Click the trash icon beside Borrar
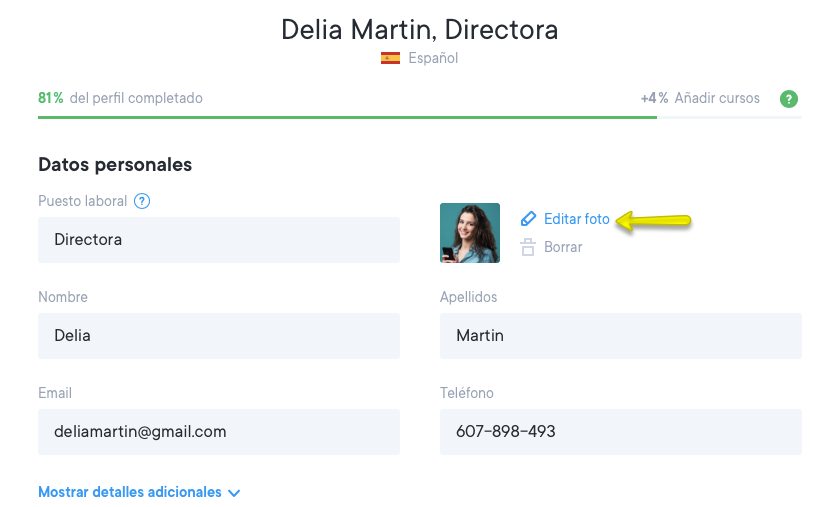 pyautogui.click(x=528, y=248)
